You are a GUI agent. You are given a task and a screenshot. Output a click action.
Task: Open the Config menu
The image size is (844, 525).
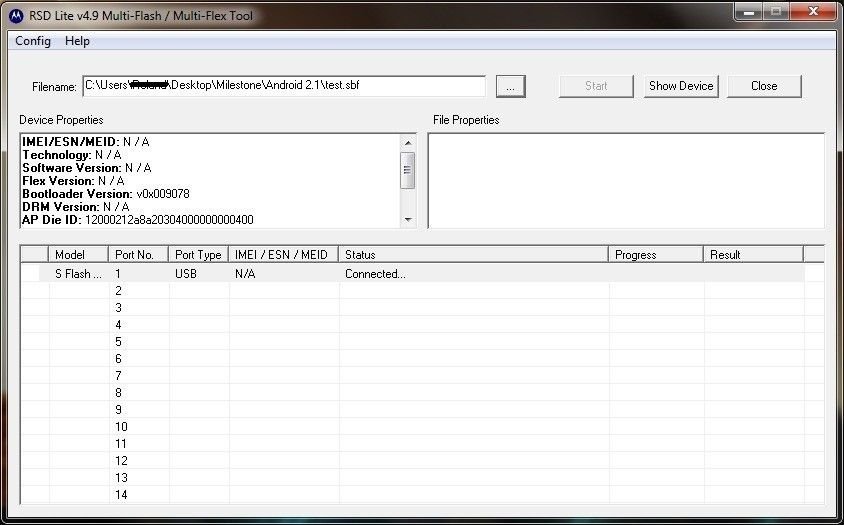point(33,41)
